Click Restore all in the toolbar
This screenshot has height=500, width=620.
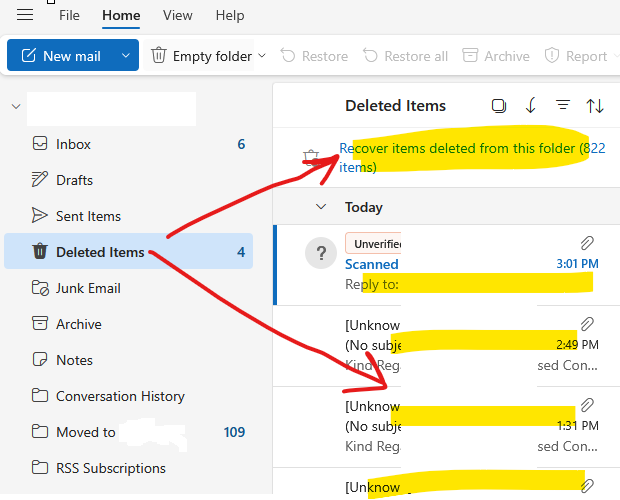point(405,56)
